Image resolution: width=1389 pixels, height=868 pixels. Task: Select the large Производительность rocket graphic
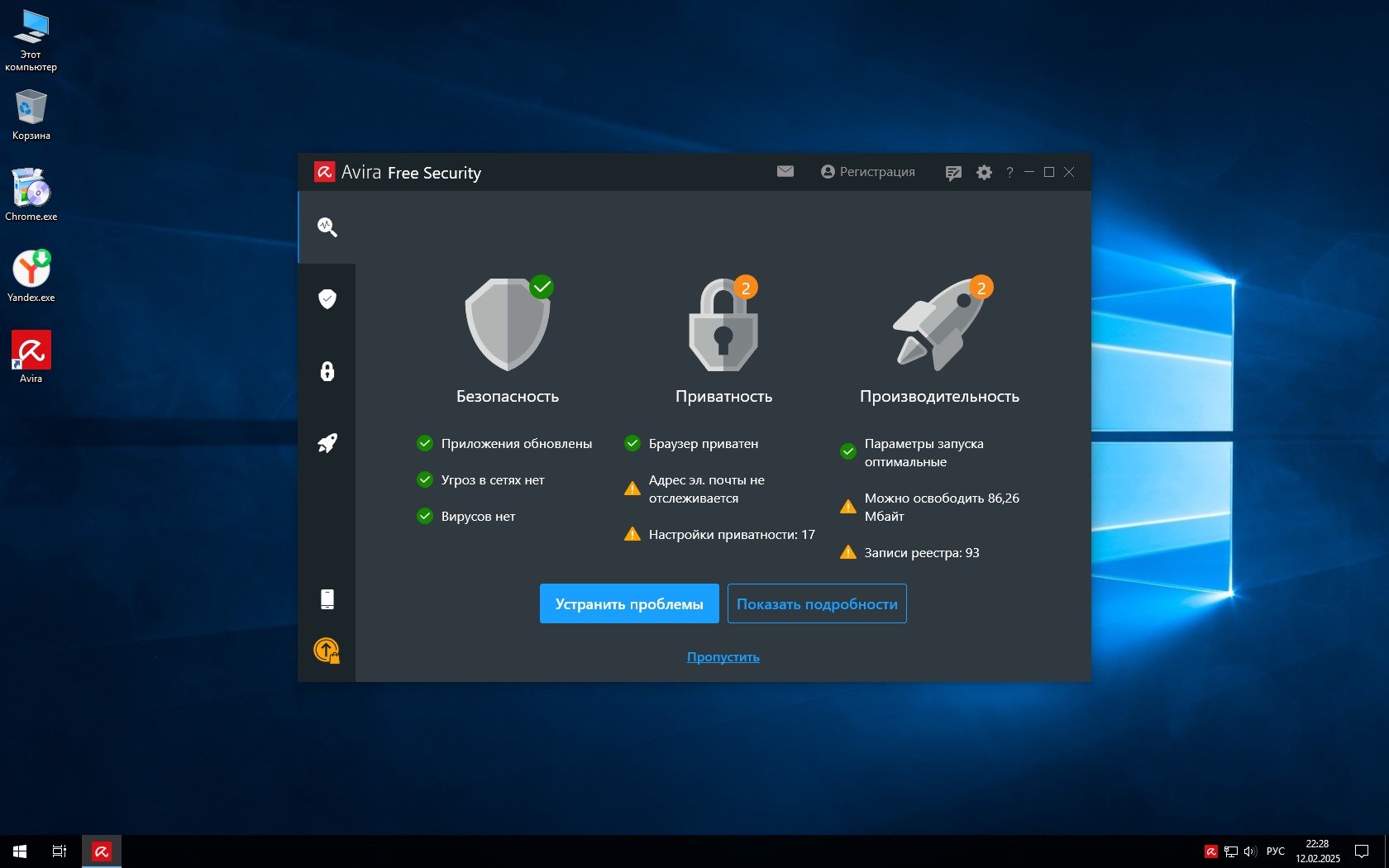coord(939,326)
